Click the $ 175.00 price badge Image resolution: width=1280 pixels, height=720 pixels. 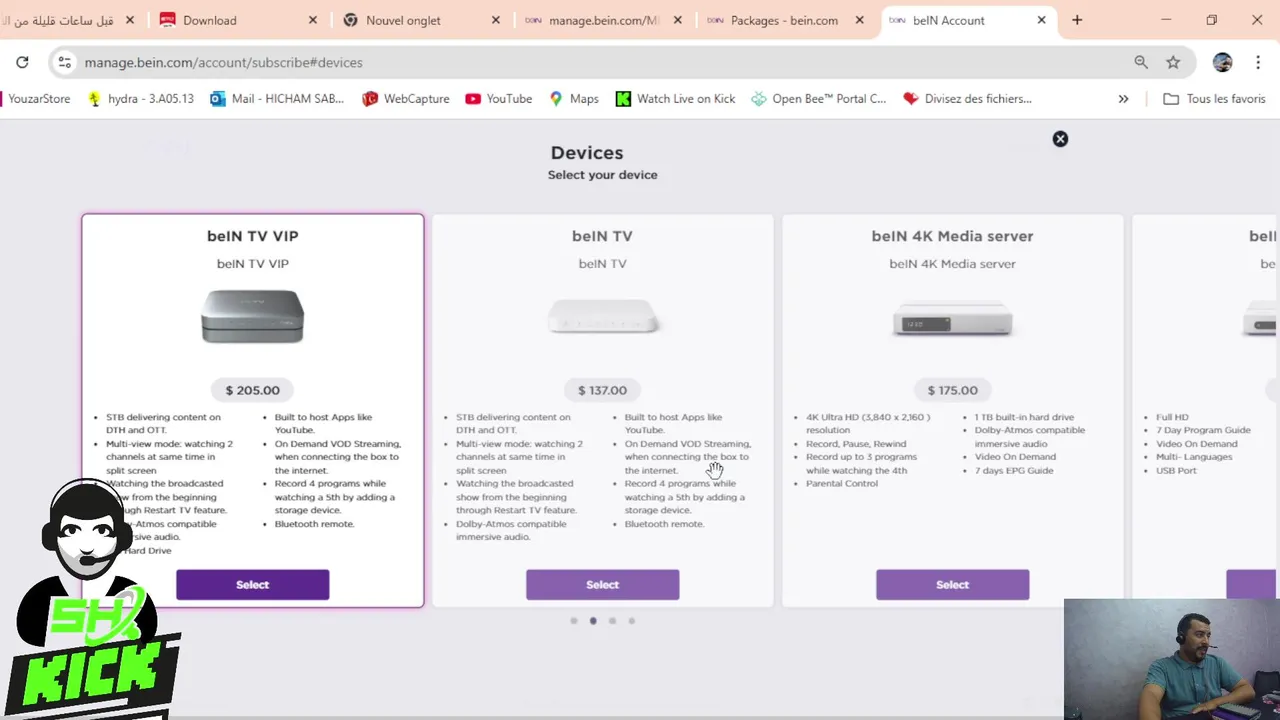pyautogui.click(x=952, y=390)
